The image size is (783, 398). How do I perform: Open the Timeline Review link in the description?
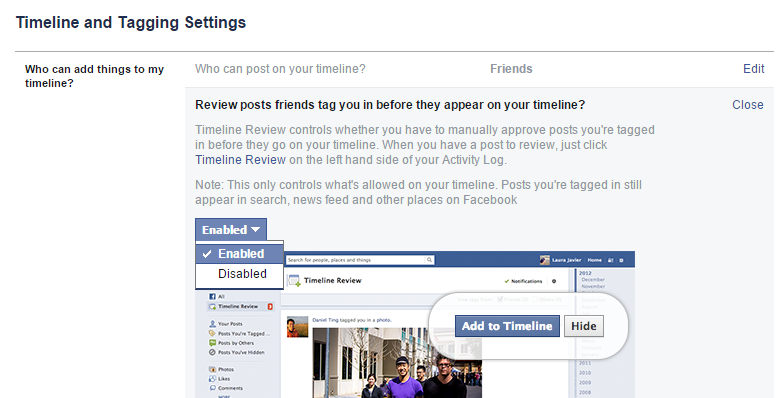pyautogui.click(x=240, y=160)
